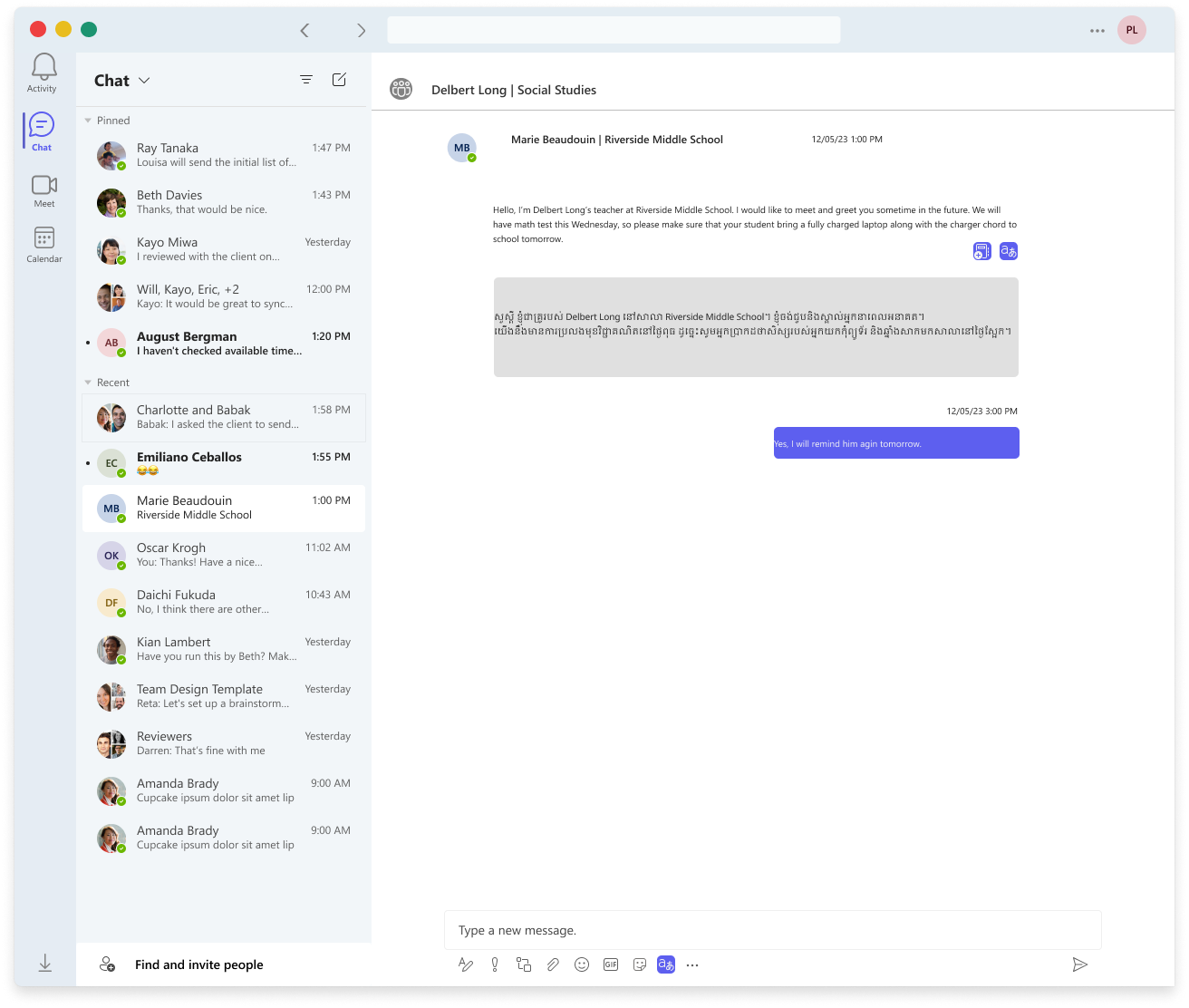
Task: Open Kayo Miwa chat
Action: [224, 249]
